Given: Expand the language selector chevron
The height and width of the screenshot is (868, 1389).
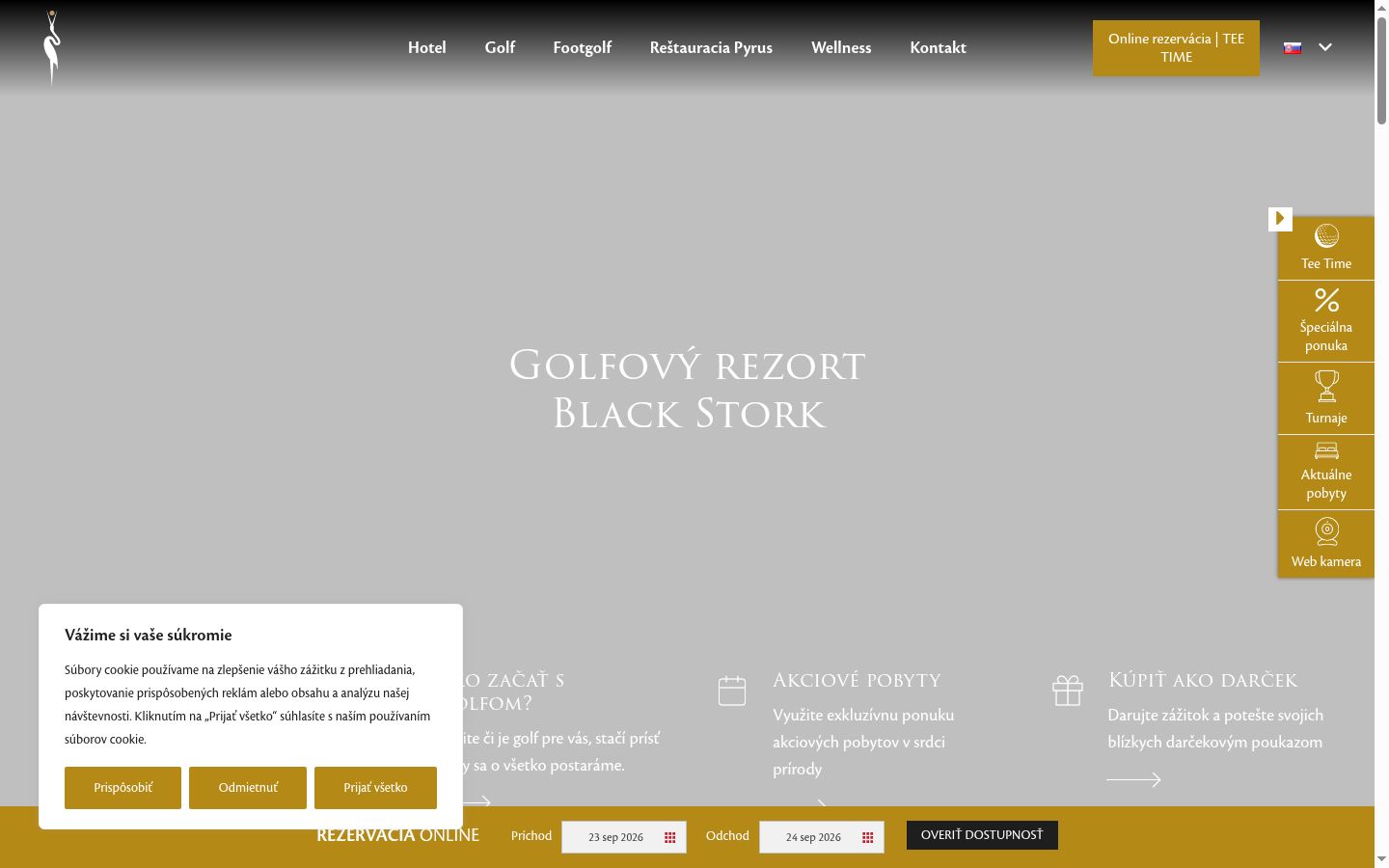Looking at the screenshot, I should tap(1325, 47).
